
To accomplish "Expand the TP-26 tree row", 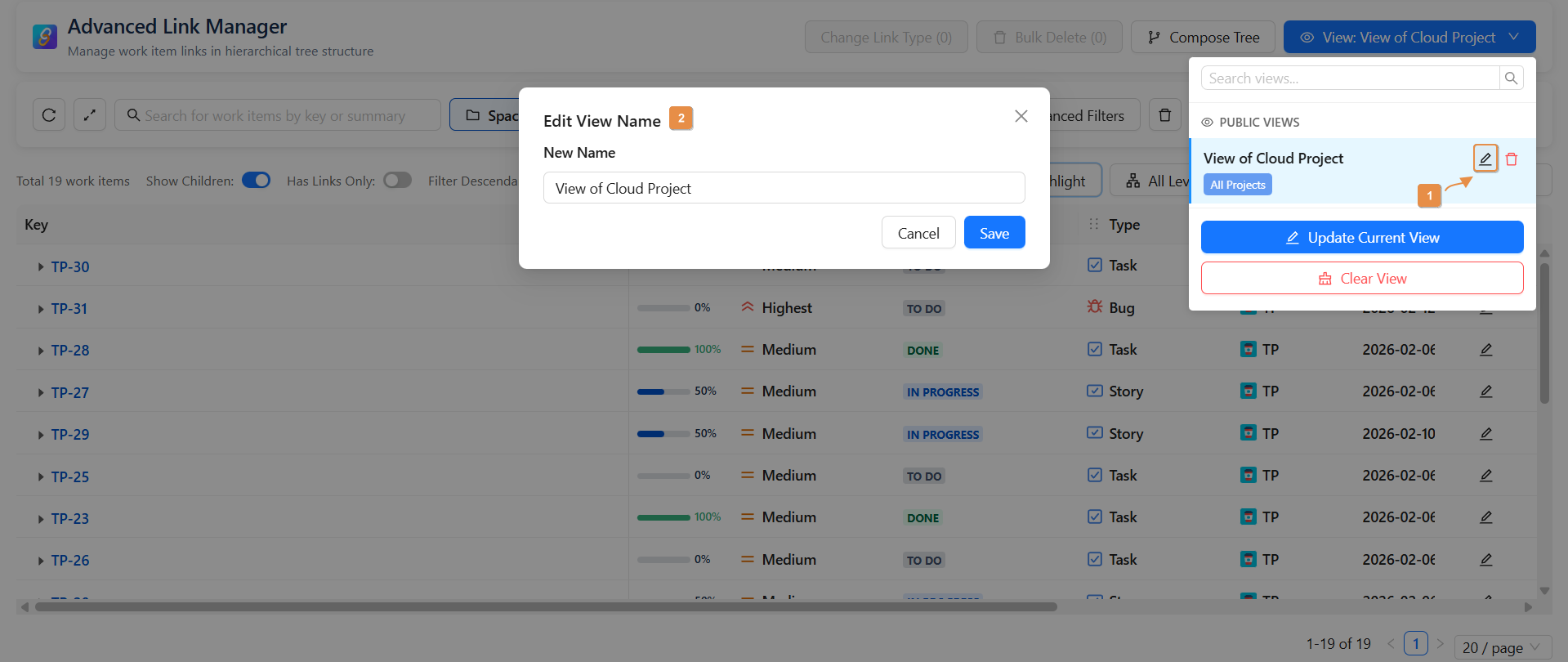I will [x=40, y=561].
